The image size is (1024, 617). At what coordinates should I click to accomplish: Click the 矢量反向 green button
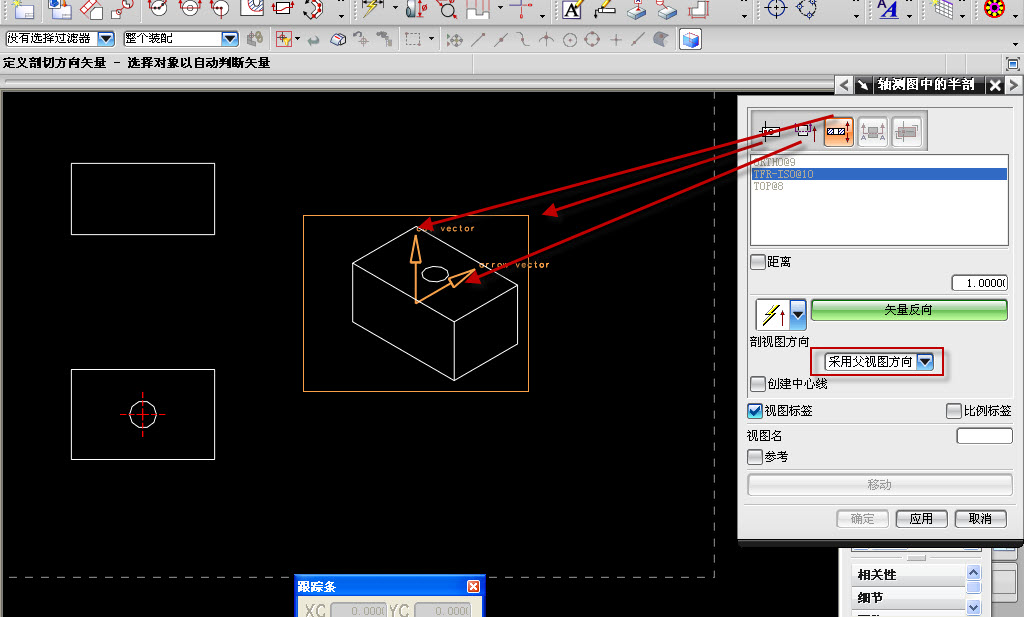click(908, 310)
